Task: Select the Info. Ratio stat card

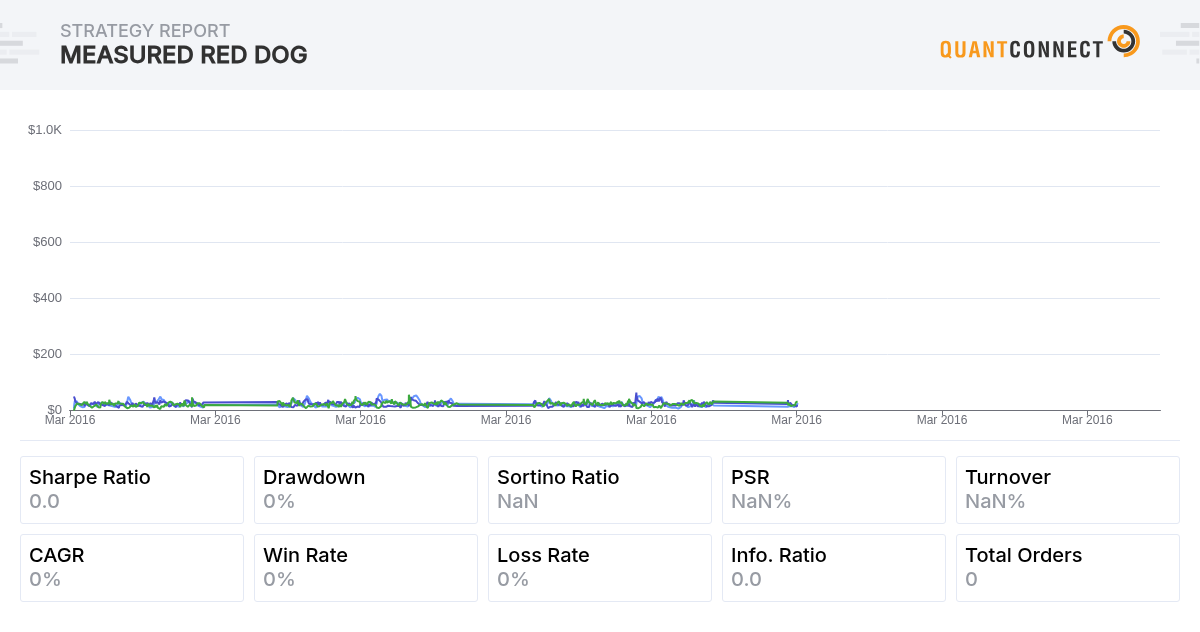Action: click(834, 568)
